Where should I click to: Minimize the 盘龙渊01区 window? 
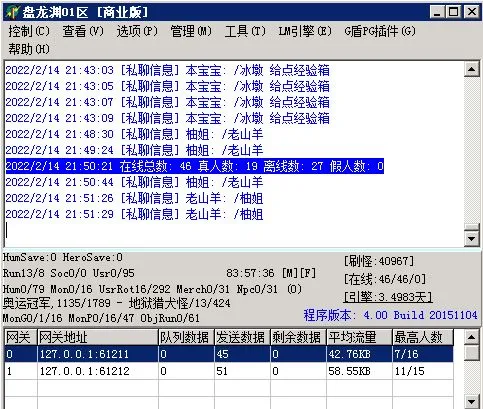point(437,12)
